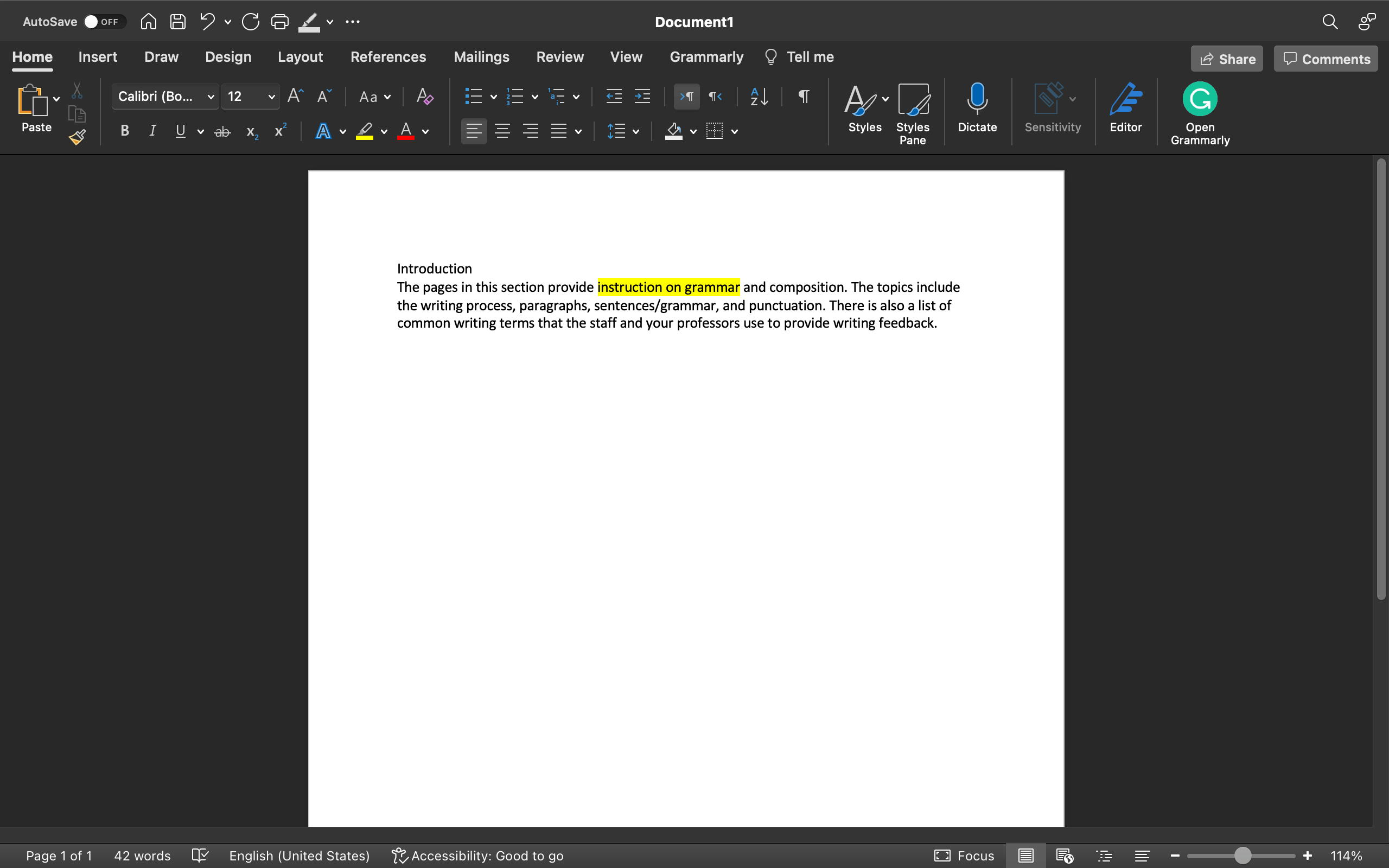Viewport: 1389px width, 868px height.
Task: Expand the line spacing dropdown arrow
Action: [635, 132]
